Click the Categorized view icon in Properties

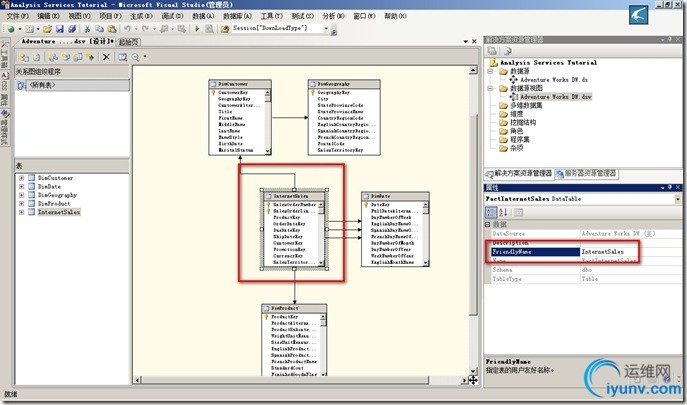(491, 213)
